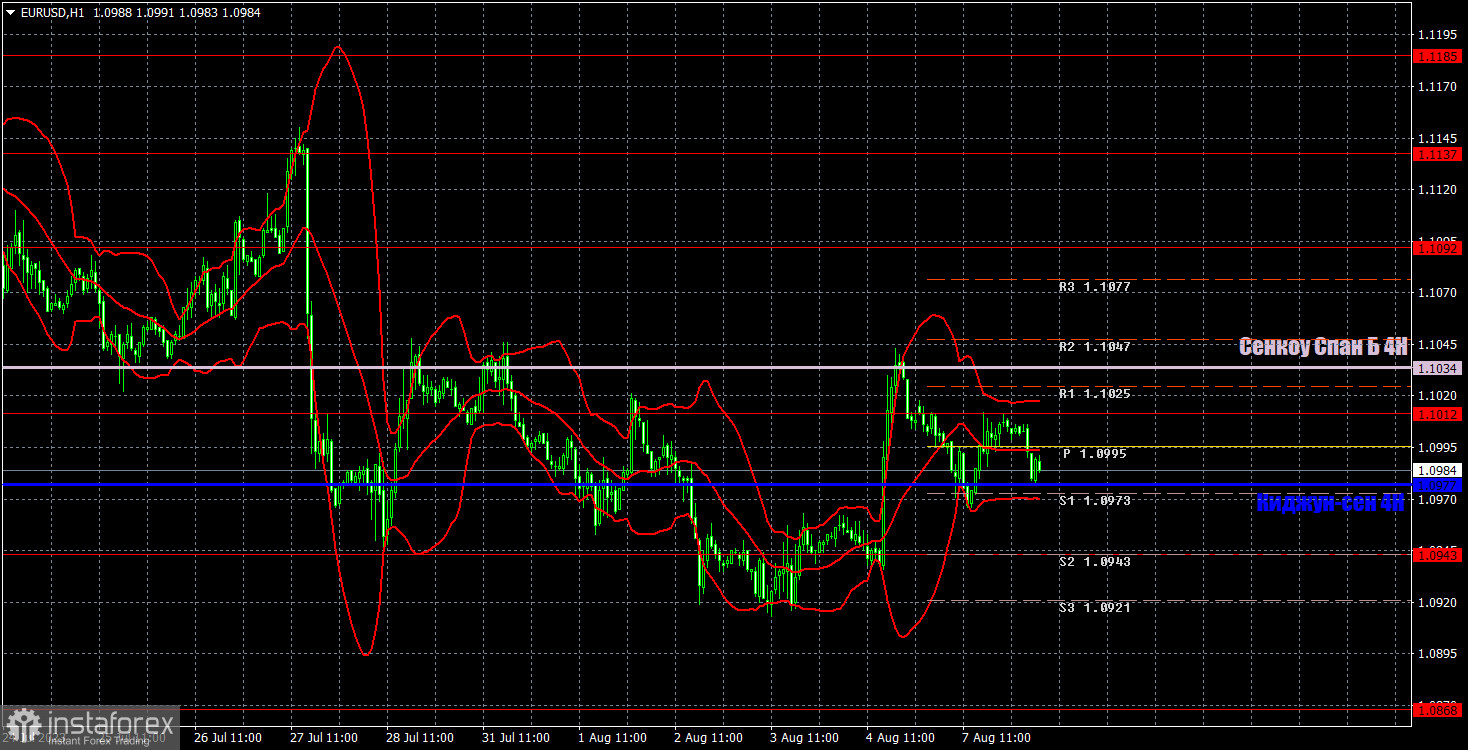The image size is (1468, 750).
Task: Select the red 1.1137 price level tag
Action: (x=1439, y=154)
